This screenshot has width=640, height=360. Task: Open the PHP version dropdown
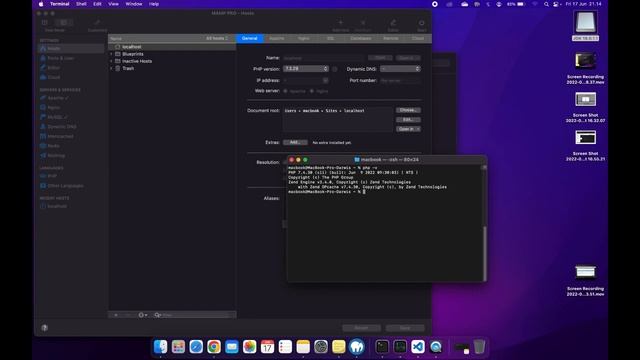coord(306,69)
